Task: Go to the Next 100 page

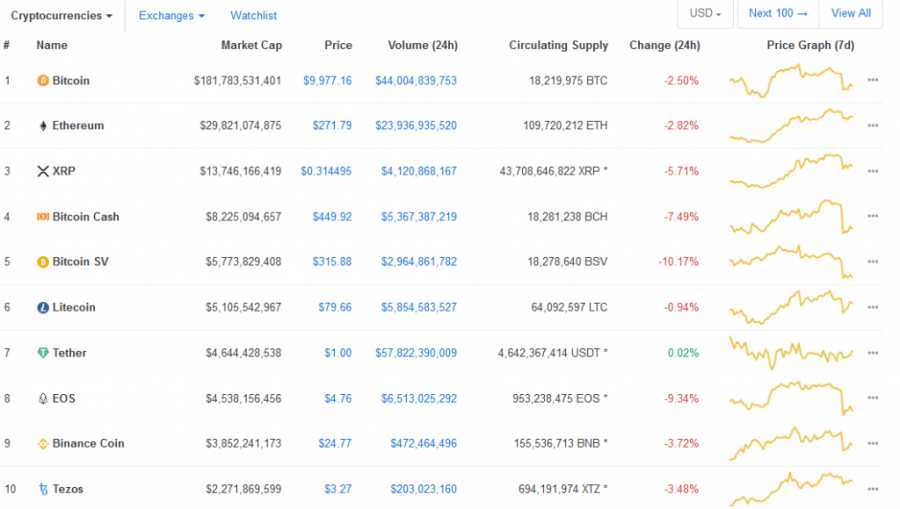Action: (x=778, y=13)
